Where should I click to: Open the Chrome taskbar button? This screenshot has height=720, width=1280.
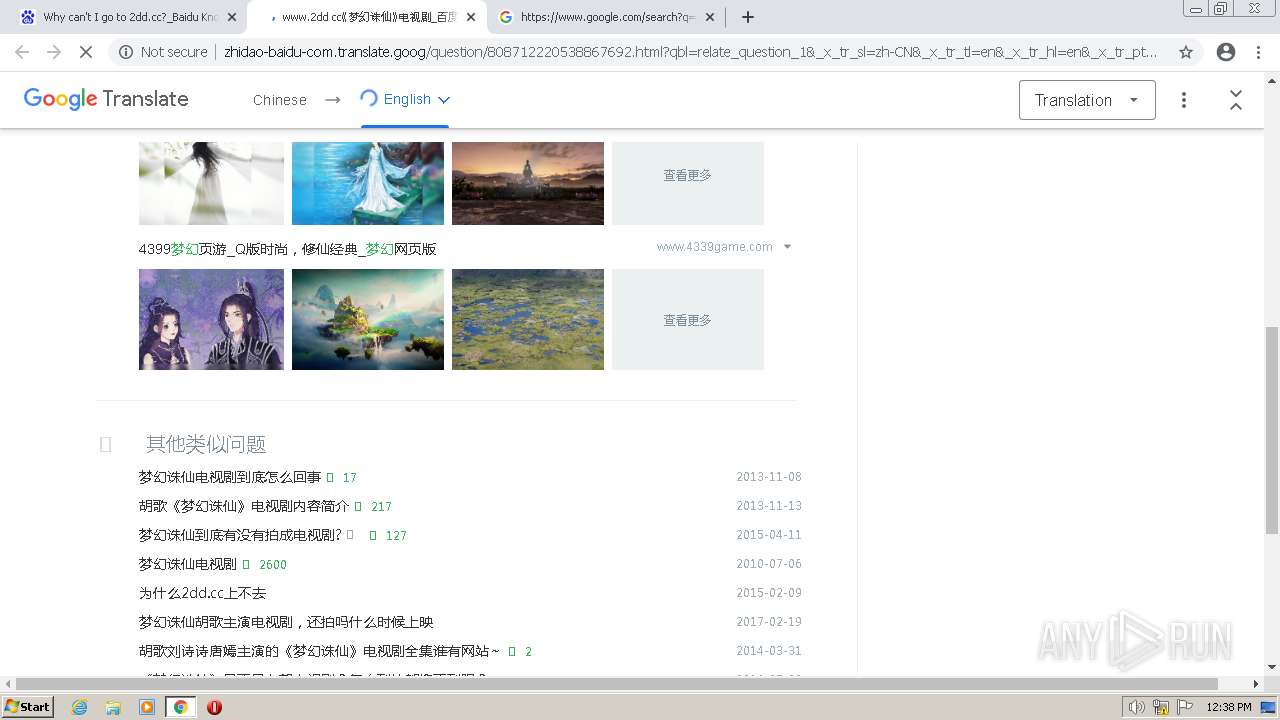181,707
